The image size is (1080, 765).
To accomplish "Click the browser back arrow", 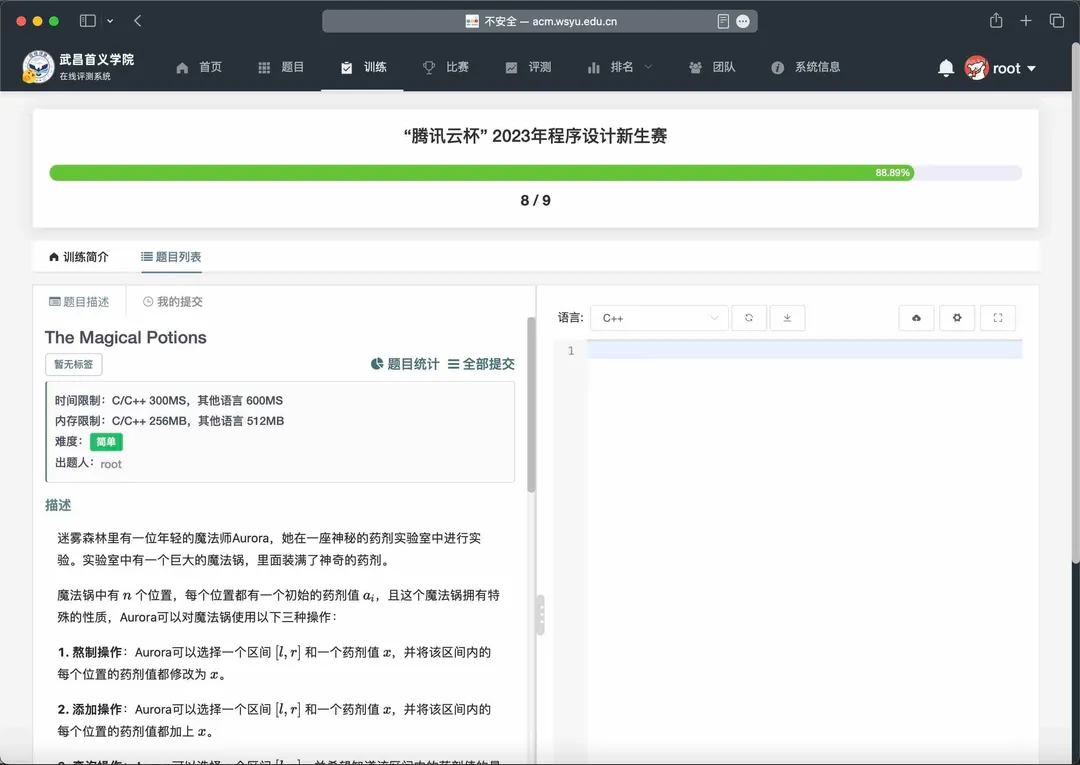I will [x=138, y=21].
